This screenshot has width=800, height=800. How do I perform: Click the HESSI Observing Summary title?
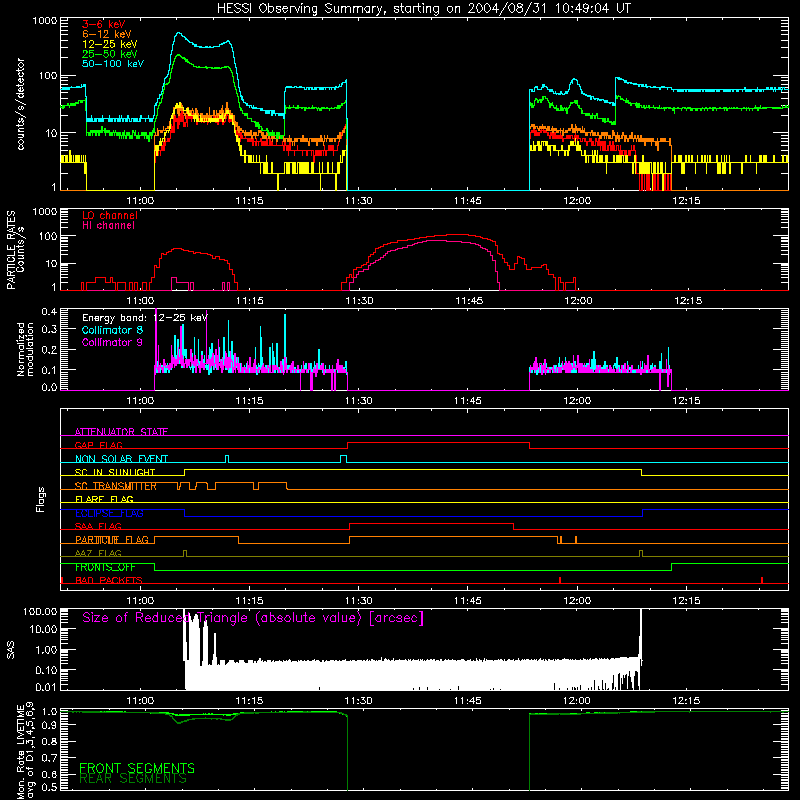click(424, 9)
